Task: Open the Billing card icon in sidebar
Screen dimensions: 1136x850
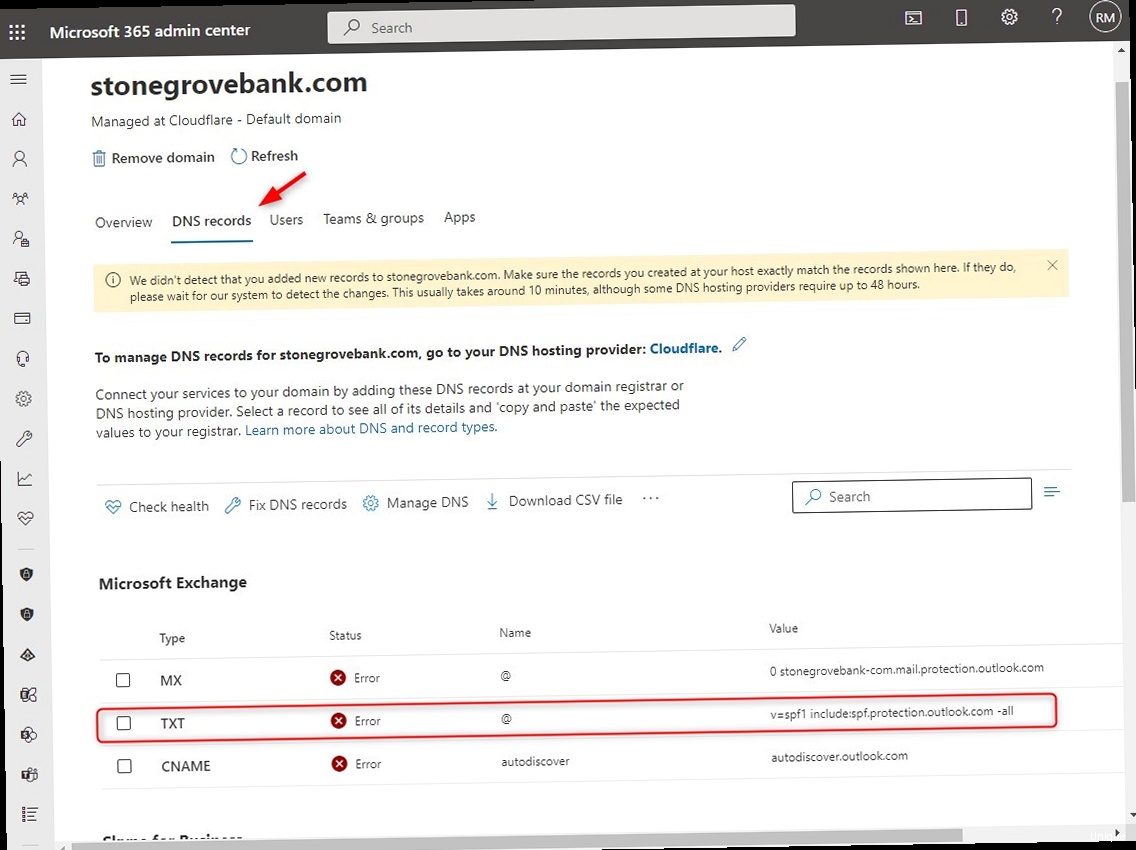Action: [20, 319]
